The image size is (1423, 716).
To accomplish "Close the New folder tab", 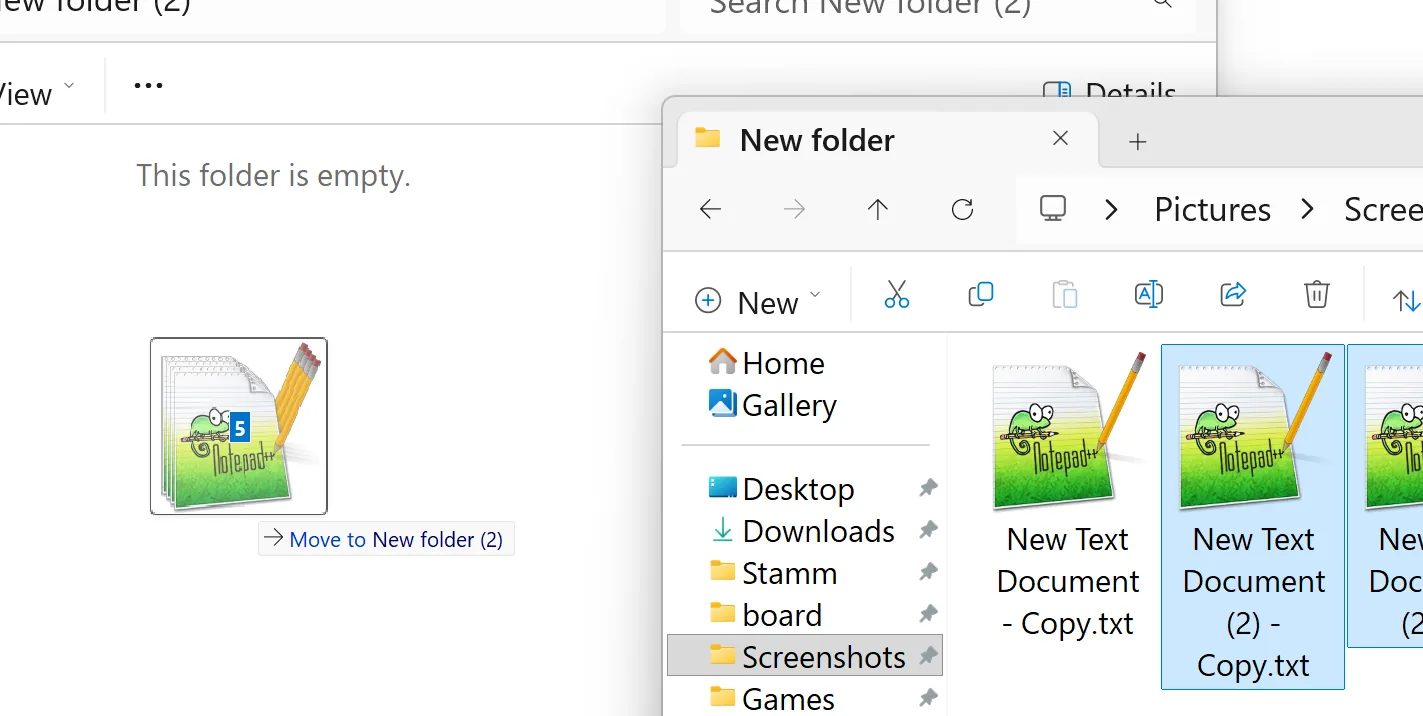I will 1061,139.
